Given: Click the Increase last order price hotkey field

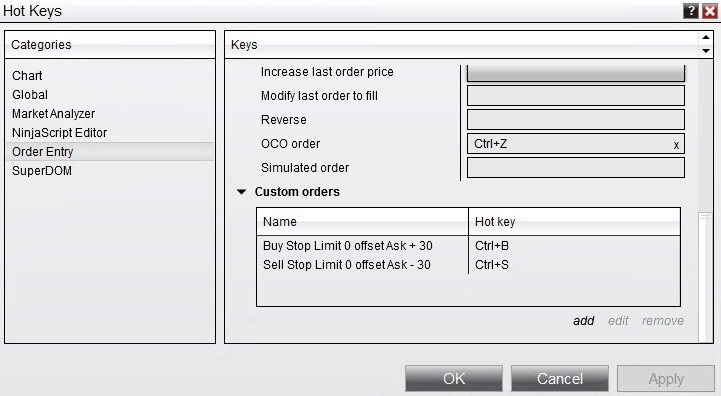Looking at the screenshot, I should pyautogui.click(x=576, y=73).
